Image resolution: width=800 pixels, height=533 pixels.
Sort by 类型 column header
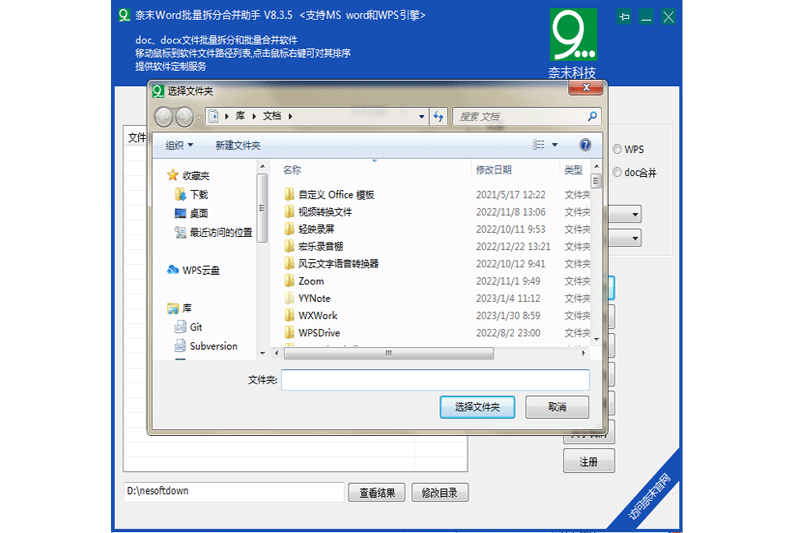pos(573,170)
